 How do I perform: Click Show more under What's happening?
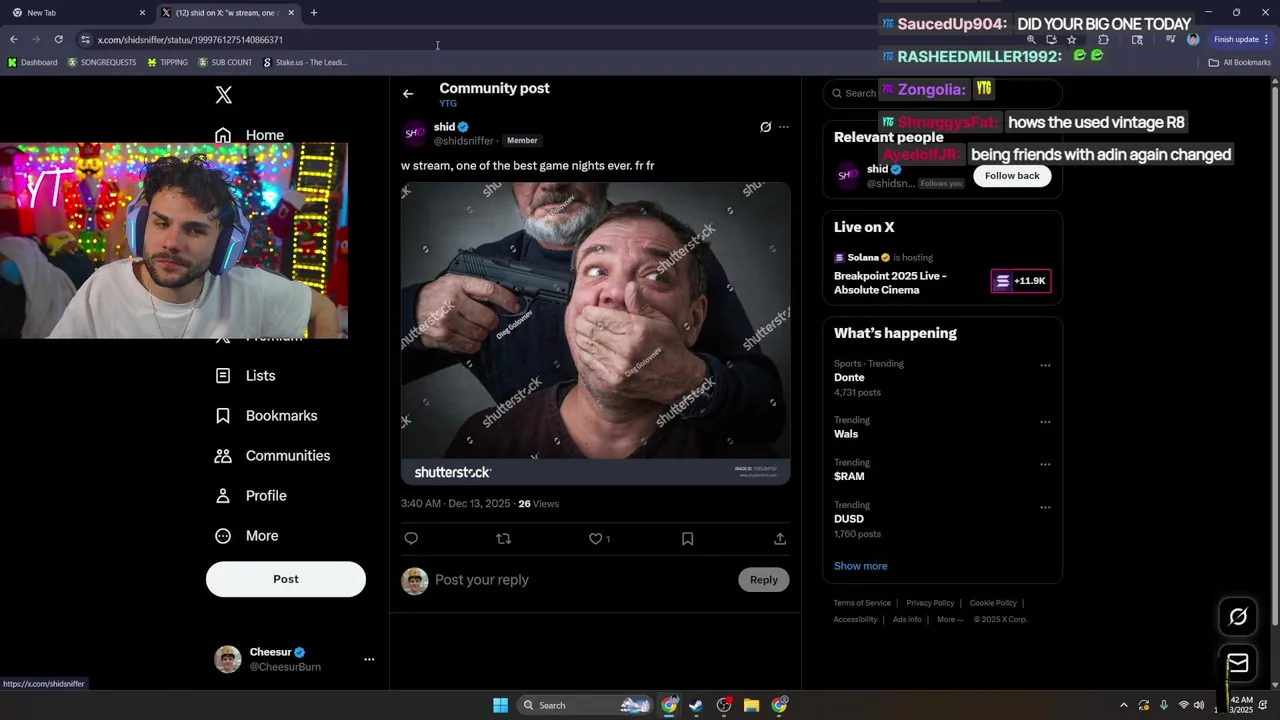point(861,566)
